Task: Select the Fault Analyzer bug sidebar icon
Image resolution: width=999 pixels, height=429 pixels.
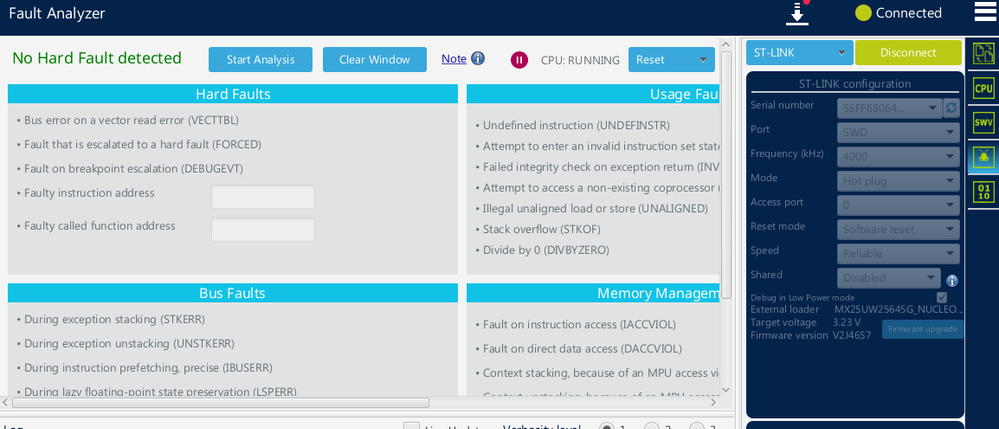Action: [x=984, y=156]
